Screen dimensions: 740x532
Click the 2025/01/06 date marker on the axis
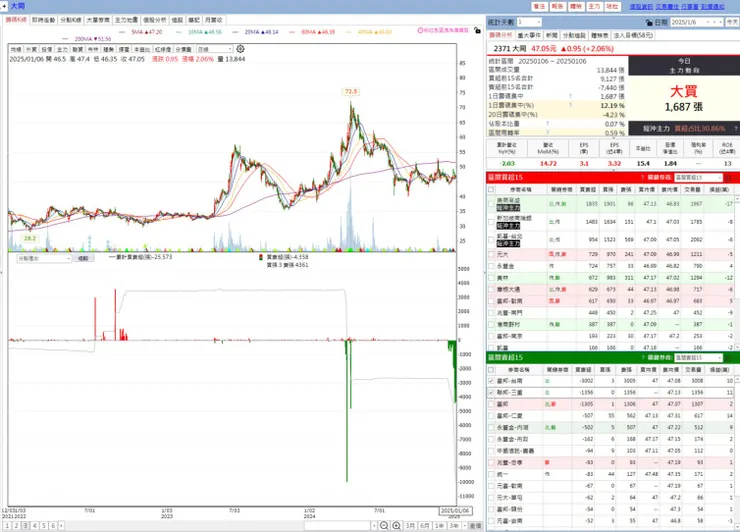click(455, 511)
